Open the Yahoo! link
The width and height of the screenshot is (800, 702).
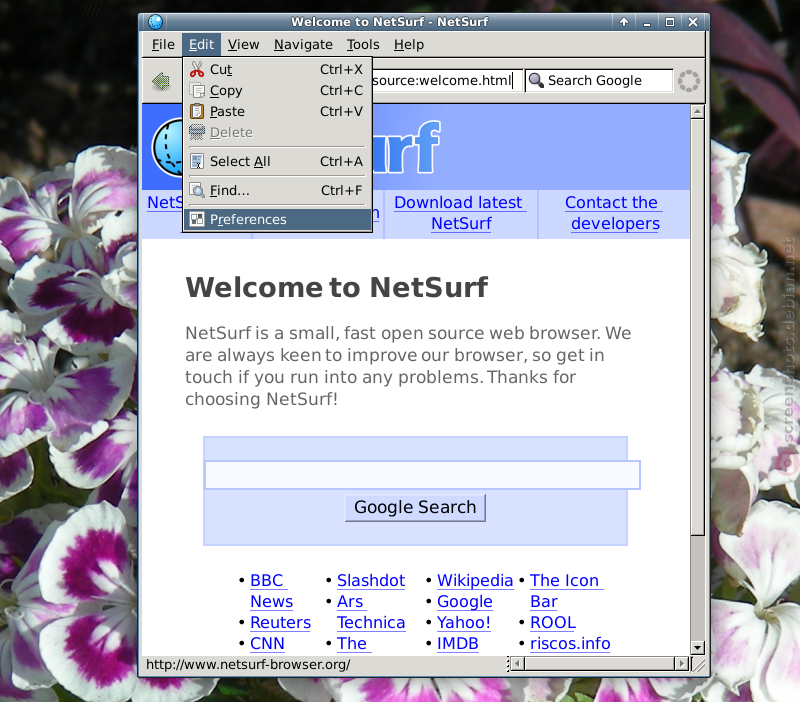tap(464, 622)
